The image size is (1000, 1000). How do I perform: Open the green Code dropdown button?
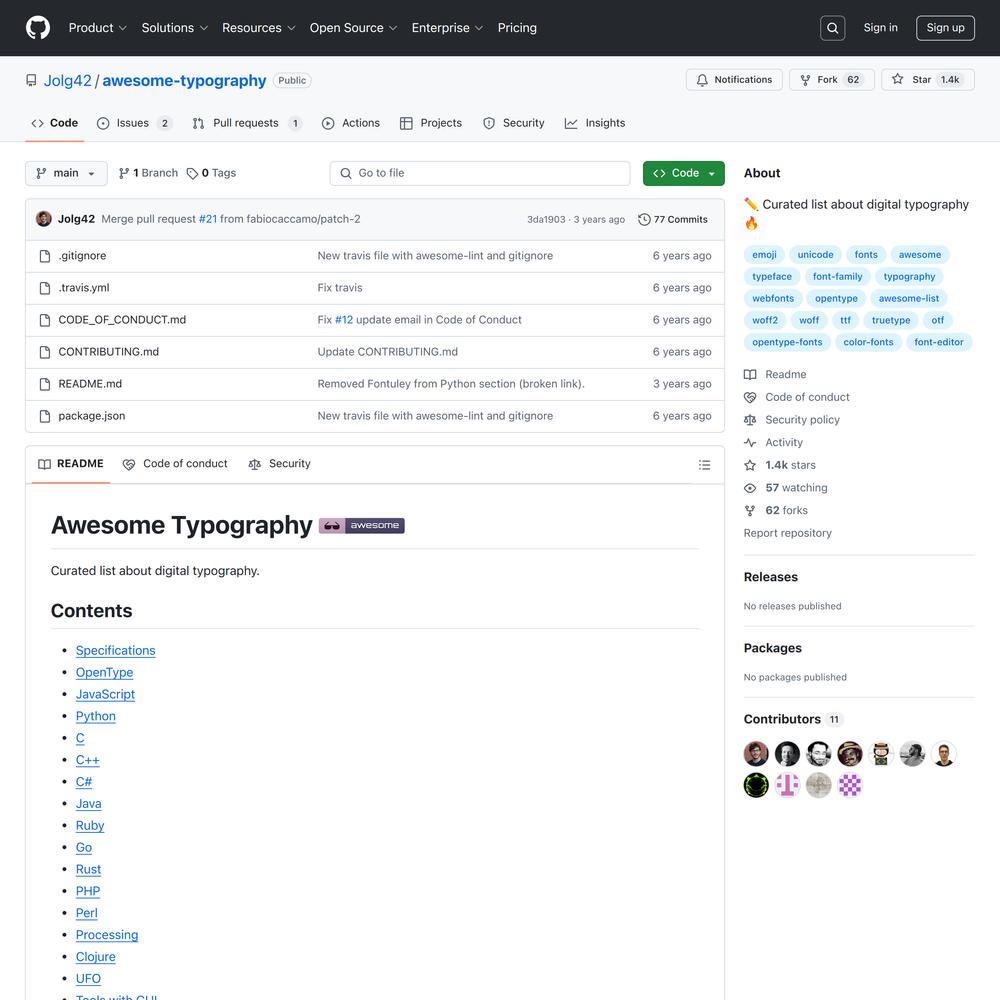point(684,173)
